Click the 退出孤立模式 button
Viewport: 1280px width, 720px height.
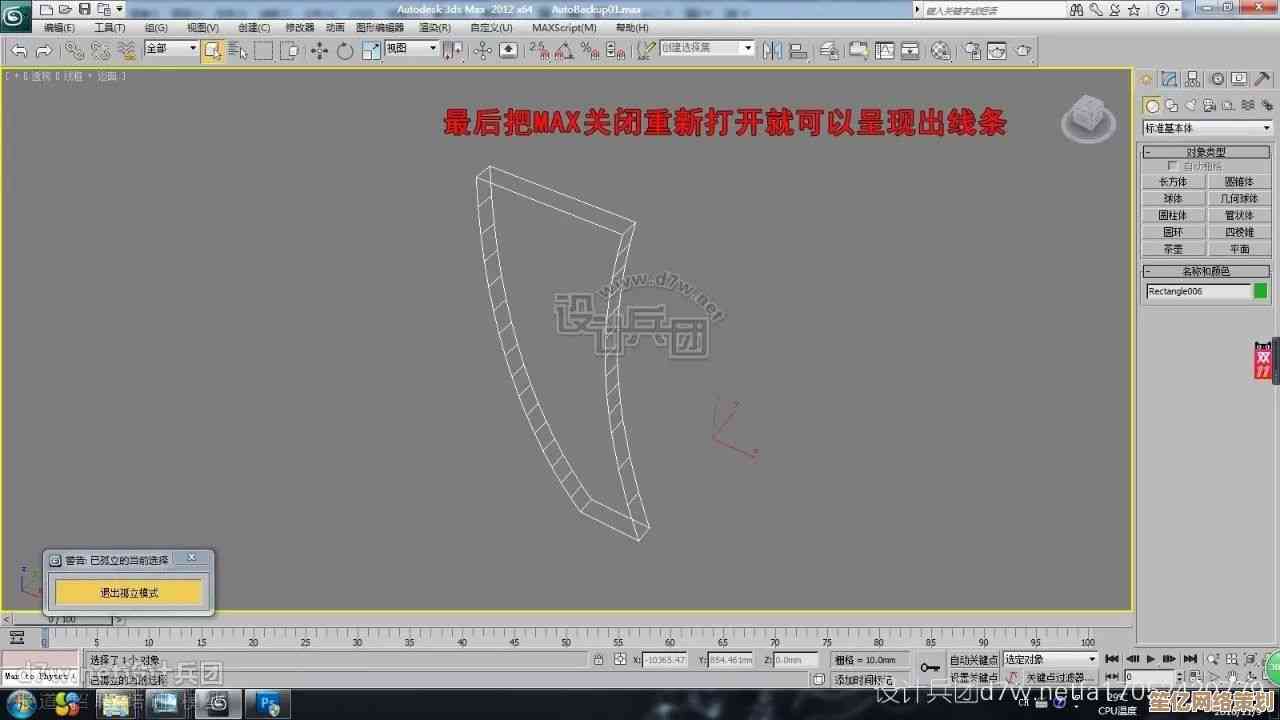click(128, 593)
